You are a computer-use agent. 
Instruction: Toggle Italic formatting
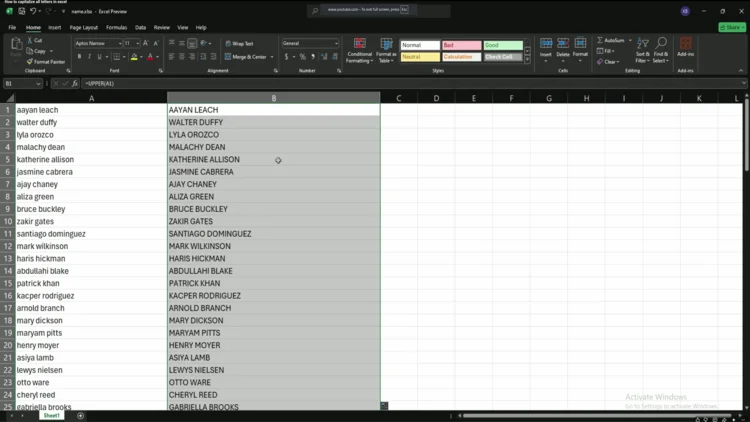89,57
